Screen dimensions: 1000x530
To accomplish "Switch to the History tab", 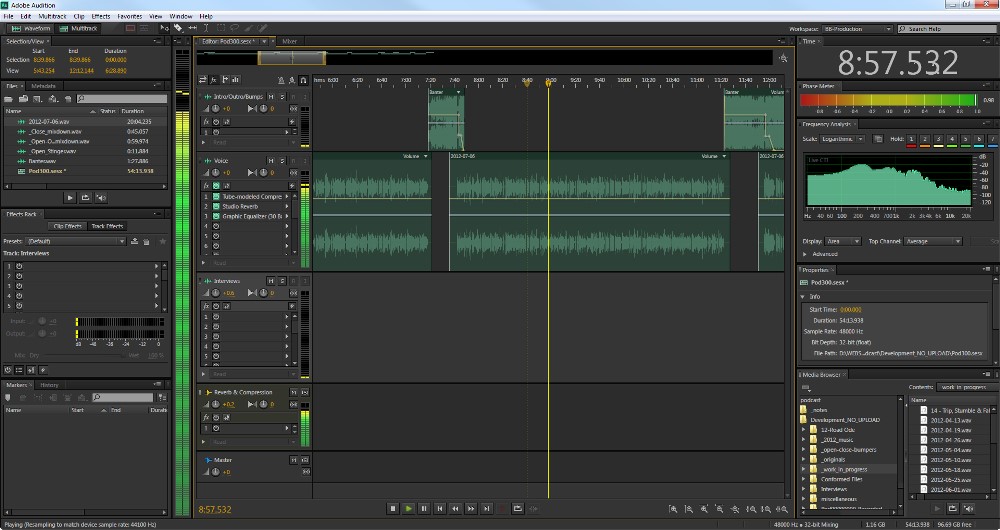I will click(49, 385).
